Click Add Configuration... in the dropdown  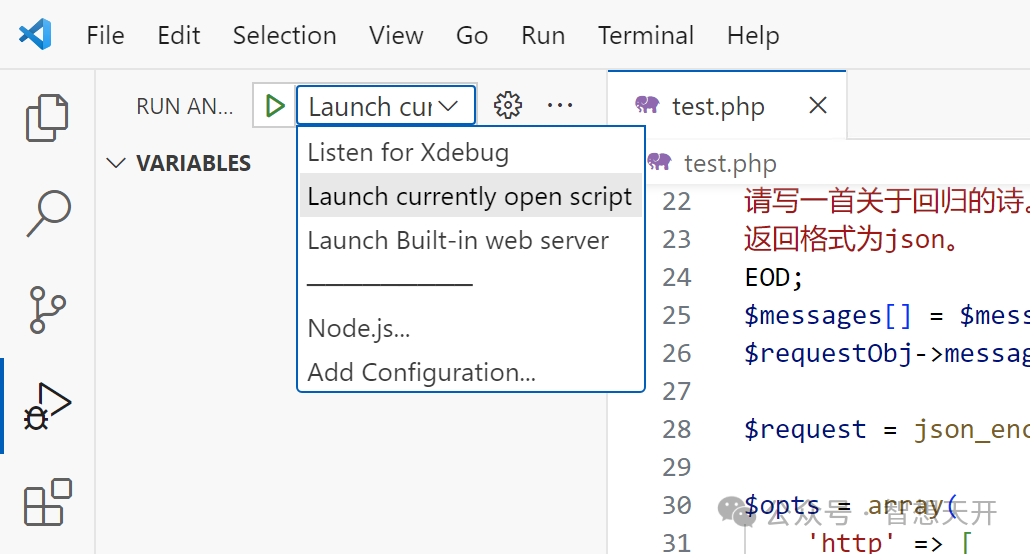[x=421, y=372]
